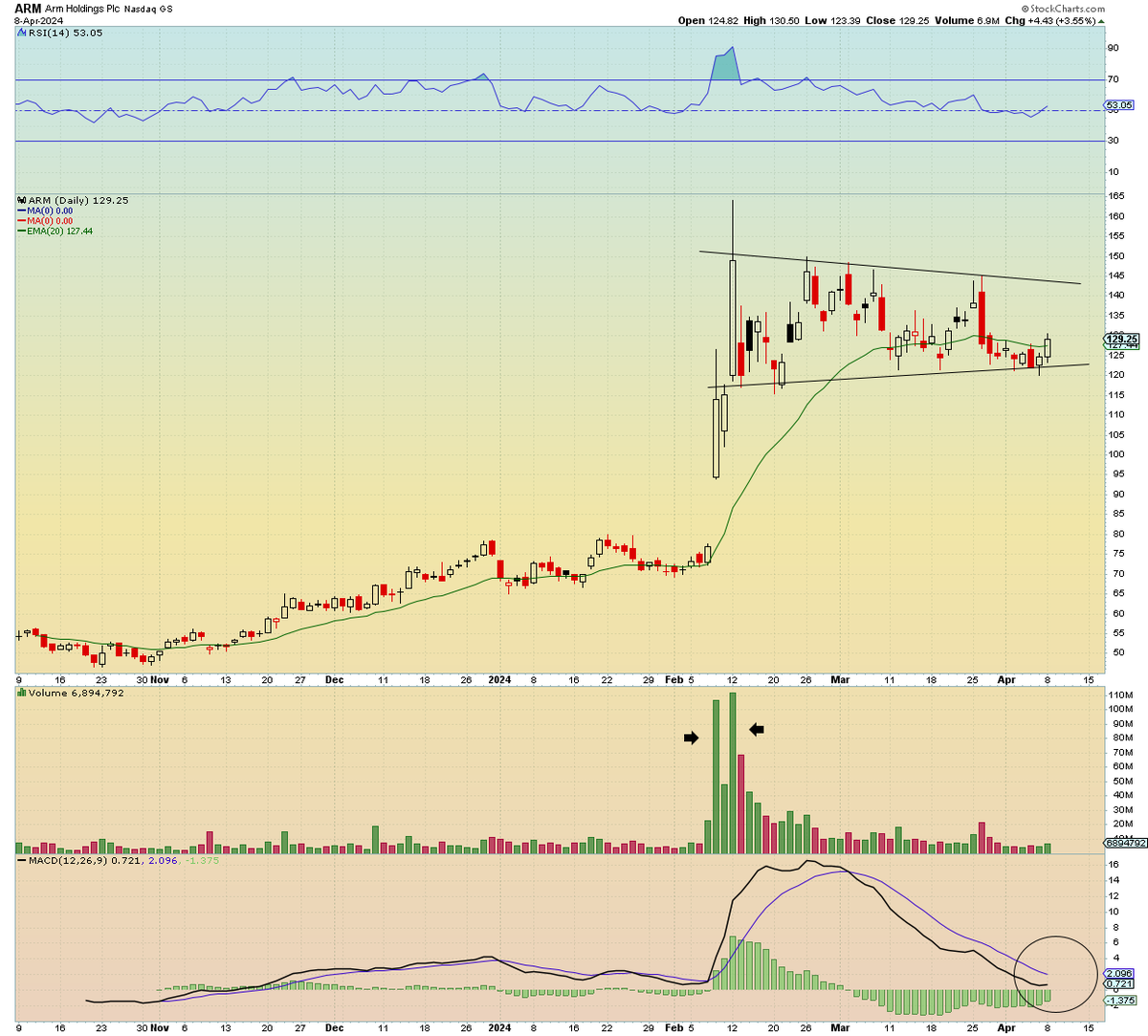Click the candlestick icon beside ARM (Daily)
The width and height of the screenshot is (1148, 1036).
[21, 202]
